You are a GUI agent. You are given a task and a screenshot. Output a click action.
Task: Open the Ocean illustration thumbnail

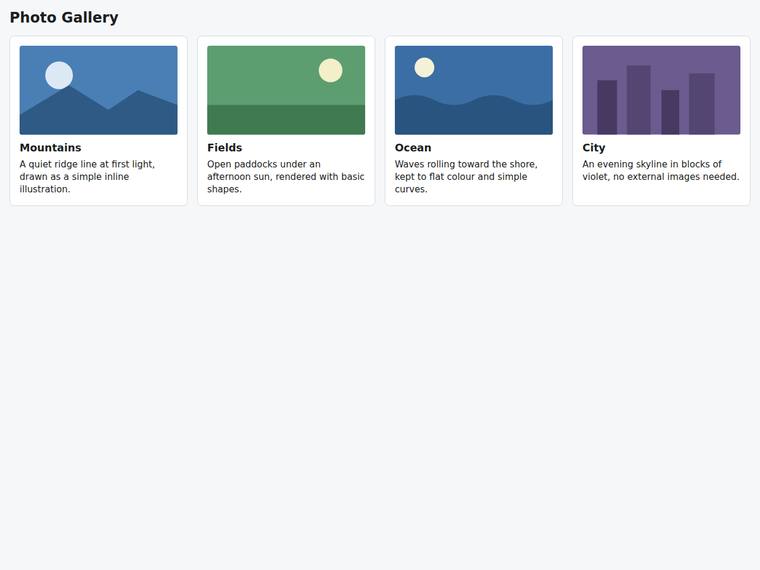[x=474, y=90]
